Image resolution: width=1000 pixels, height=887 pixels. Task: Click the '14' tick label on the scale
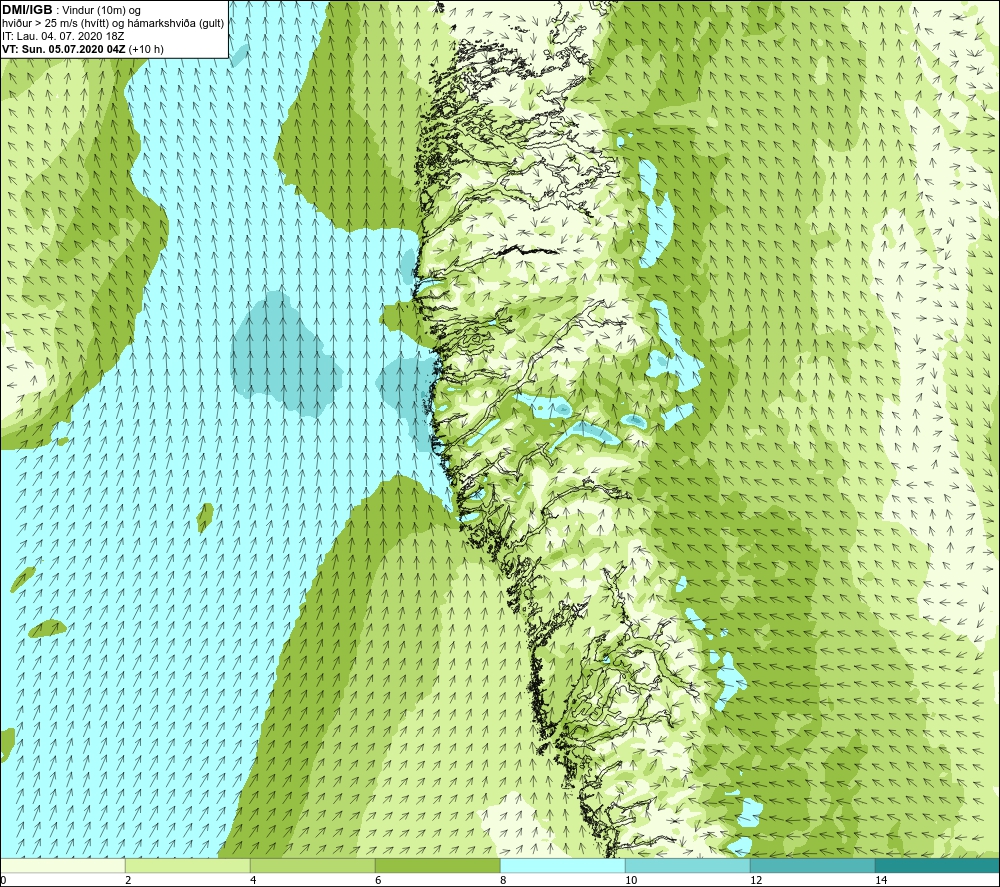(881, 880)
